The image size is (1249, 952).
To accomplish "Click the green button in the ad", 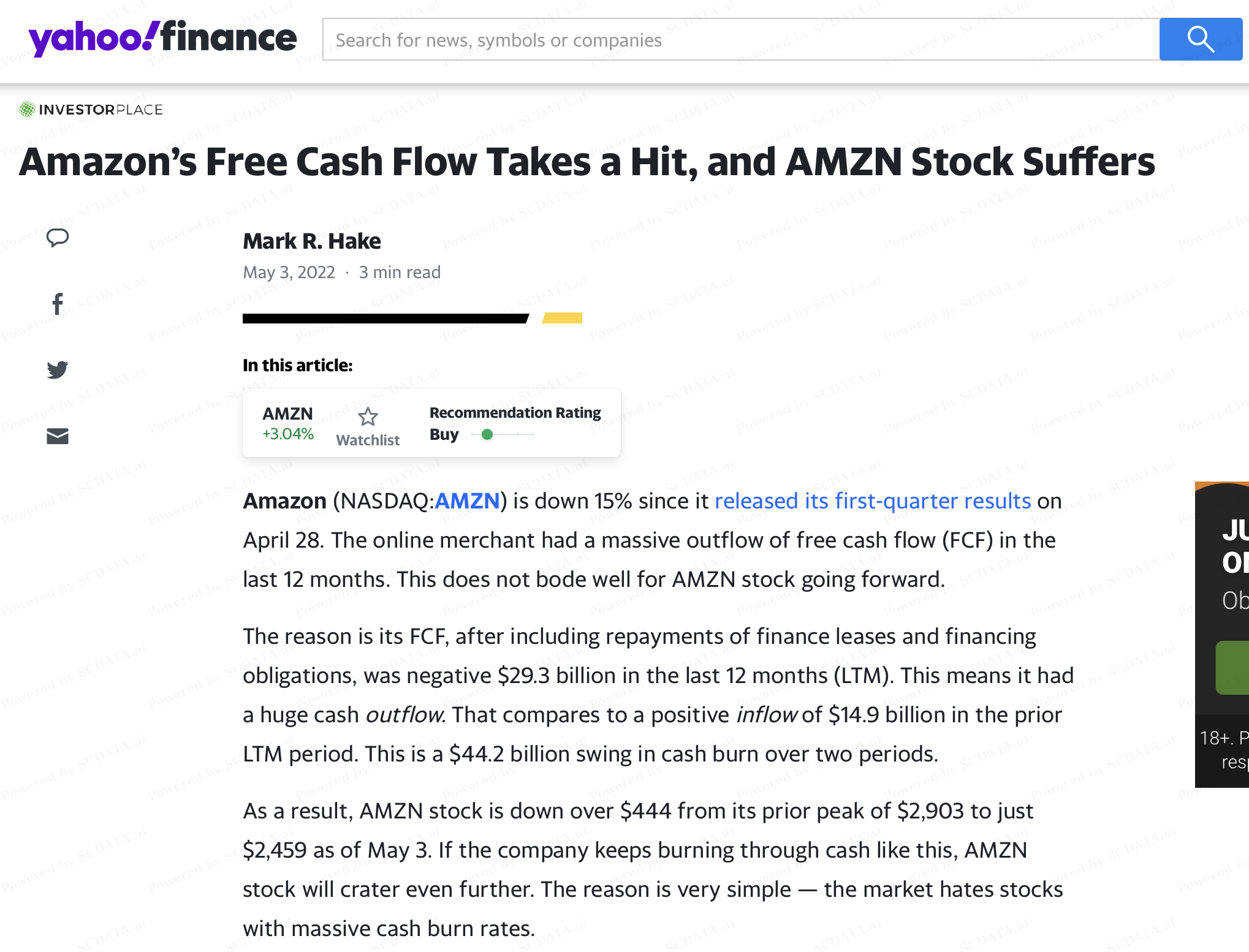I will click(1232, 668).
